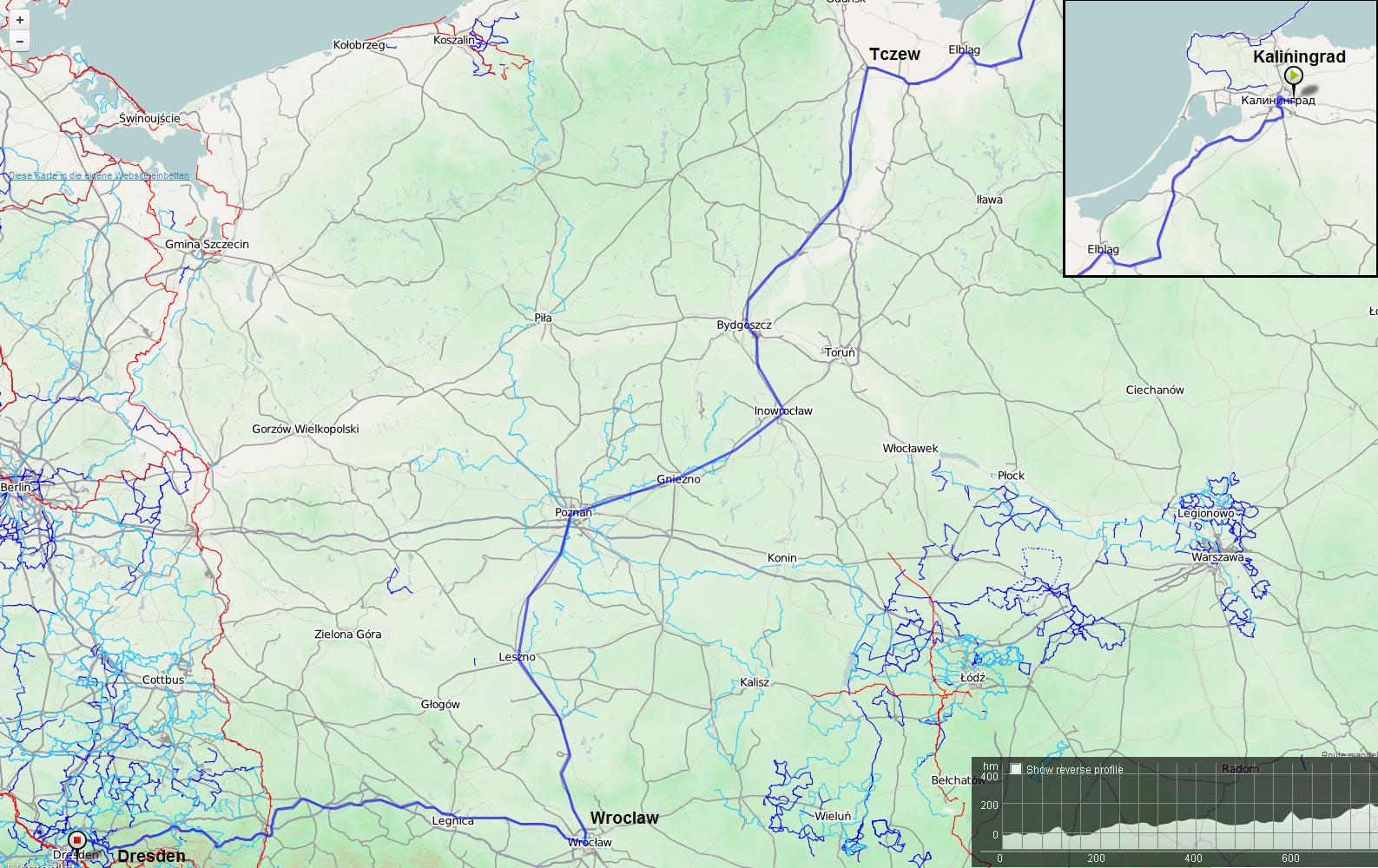Click the red end marker at Dresden

[77, 840]
